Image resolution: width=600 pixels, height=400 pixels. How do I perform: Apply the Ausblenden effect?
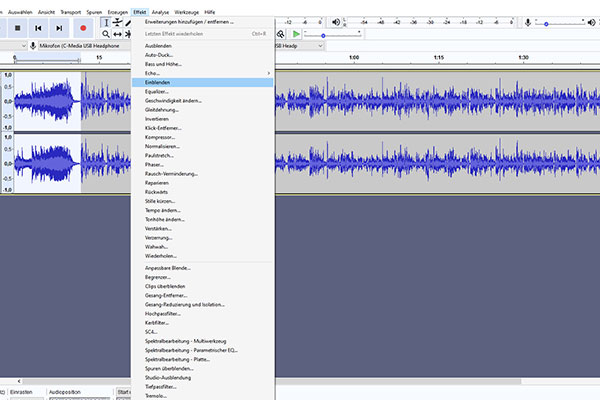pos(202,46)
